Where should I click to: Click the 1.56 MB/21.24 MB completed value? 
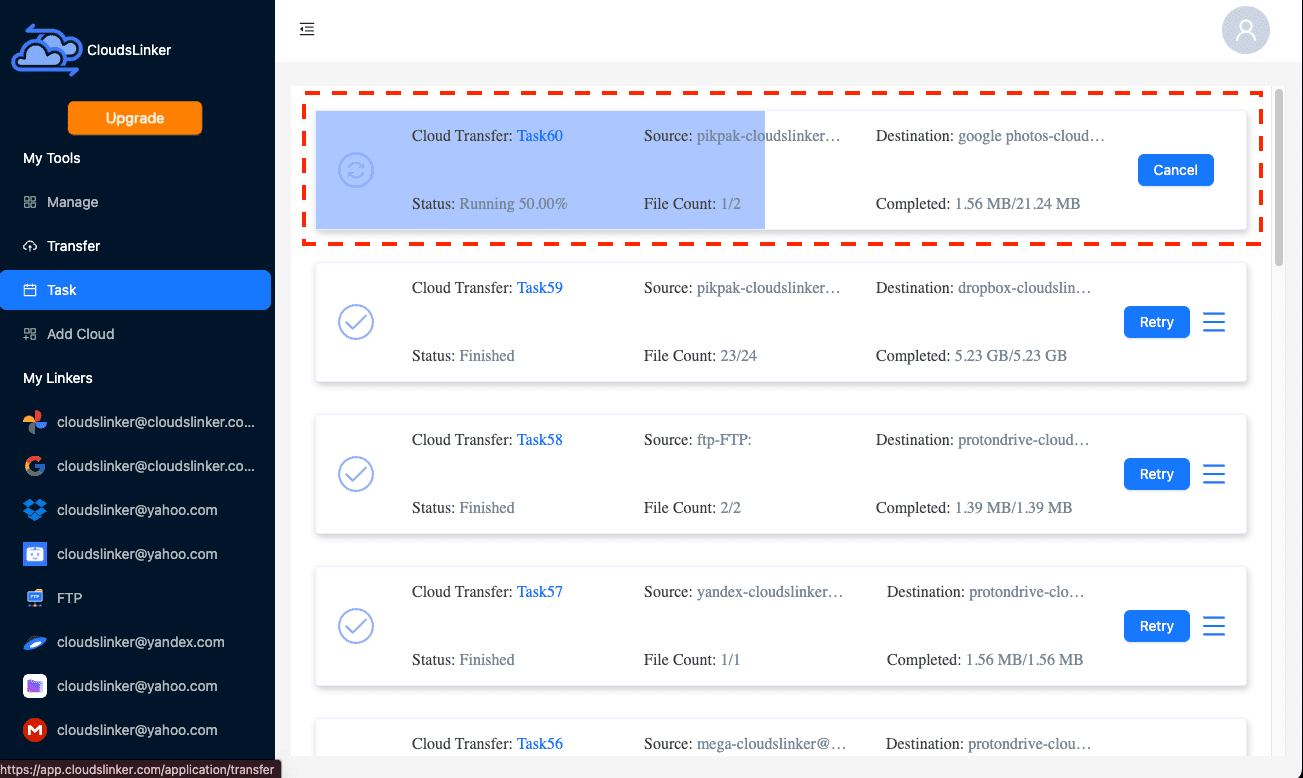1017,204
